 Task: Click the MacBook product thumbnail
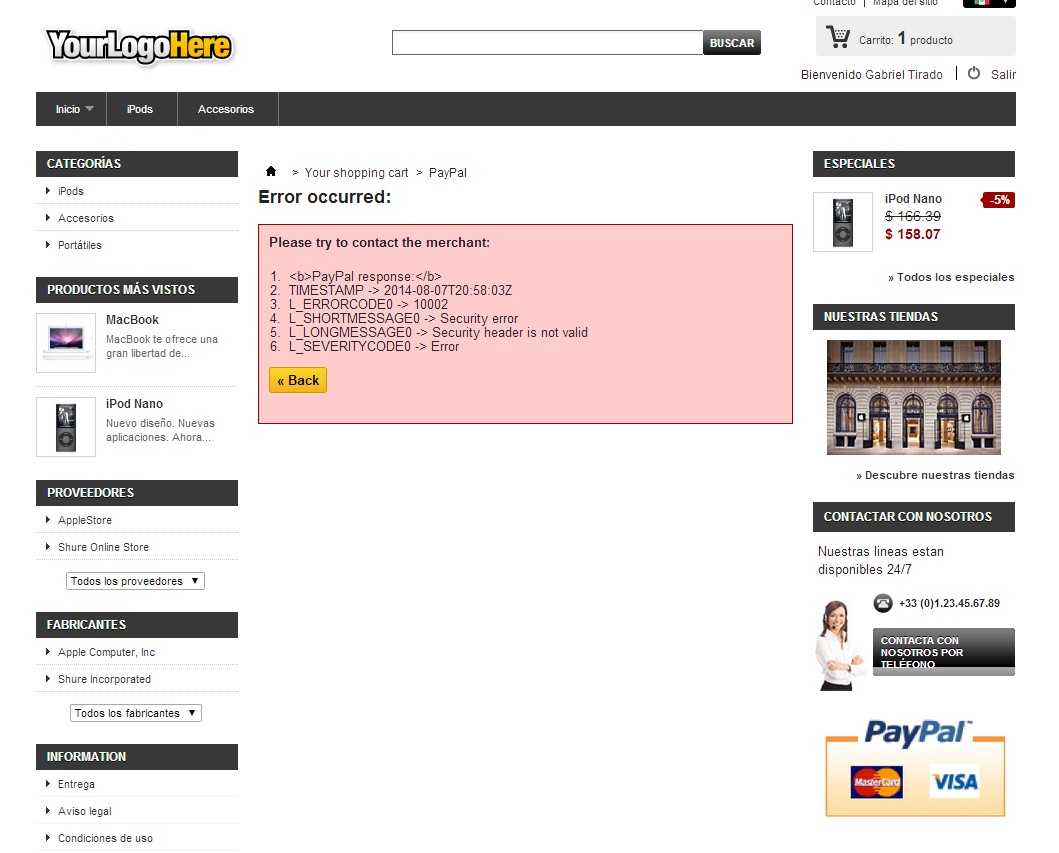[x=66, y=342]
